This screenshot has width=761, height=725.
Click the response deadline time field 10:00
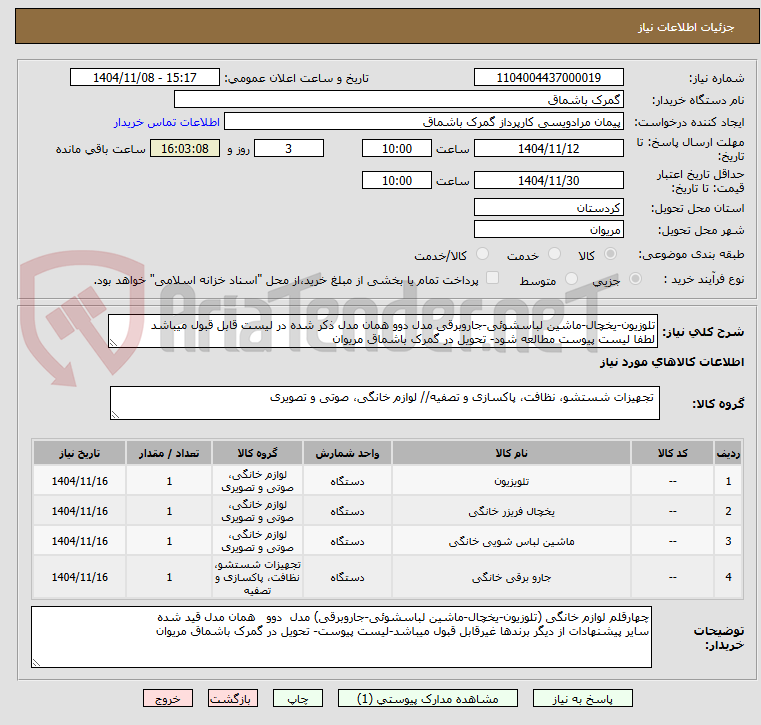click(397, 148)
